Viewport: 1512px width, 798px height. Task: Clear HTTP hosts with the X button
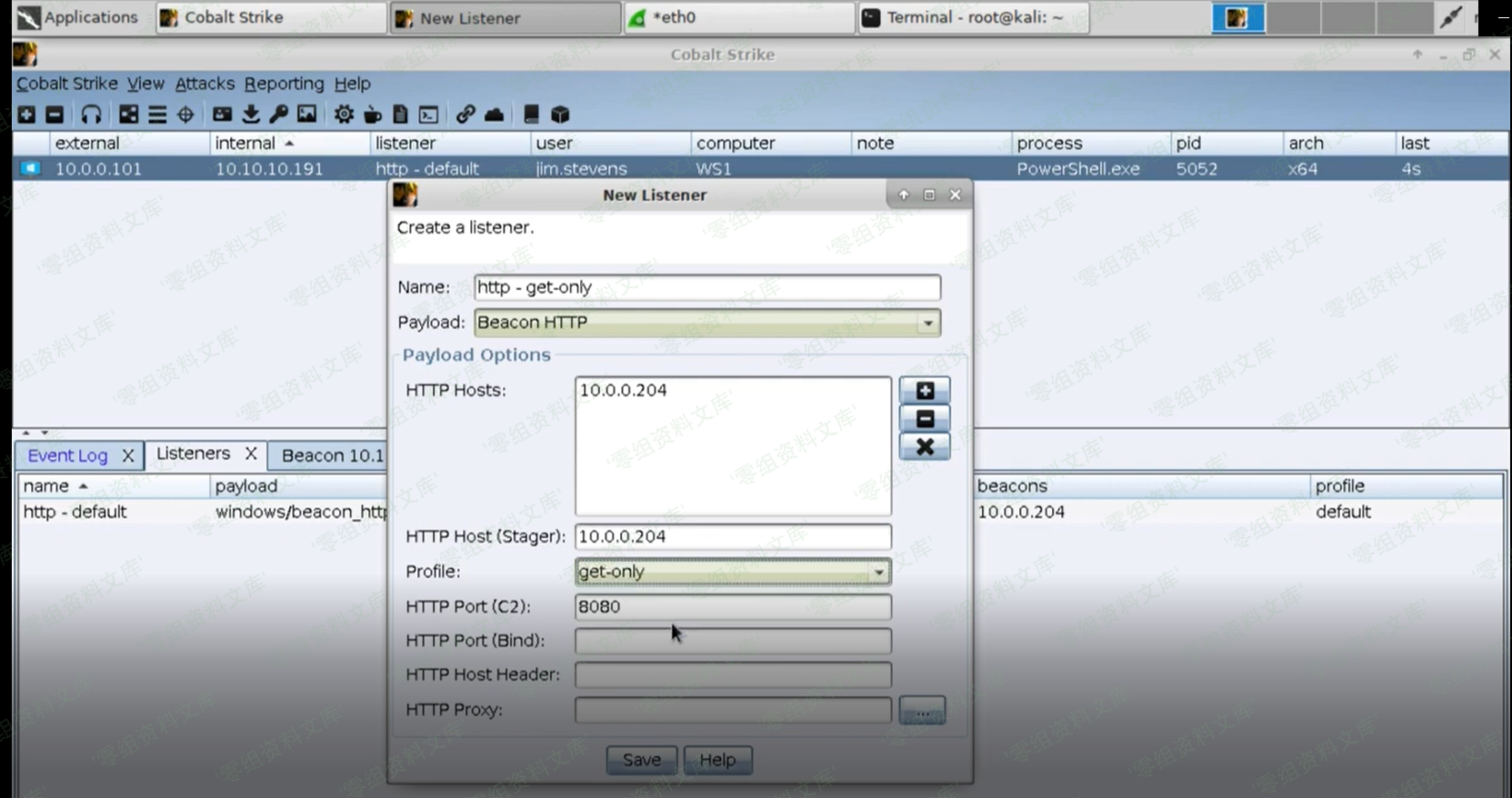click(925, 446)
